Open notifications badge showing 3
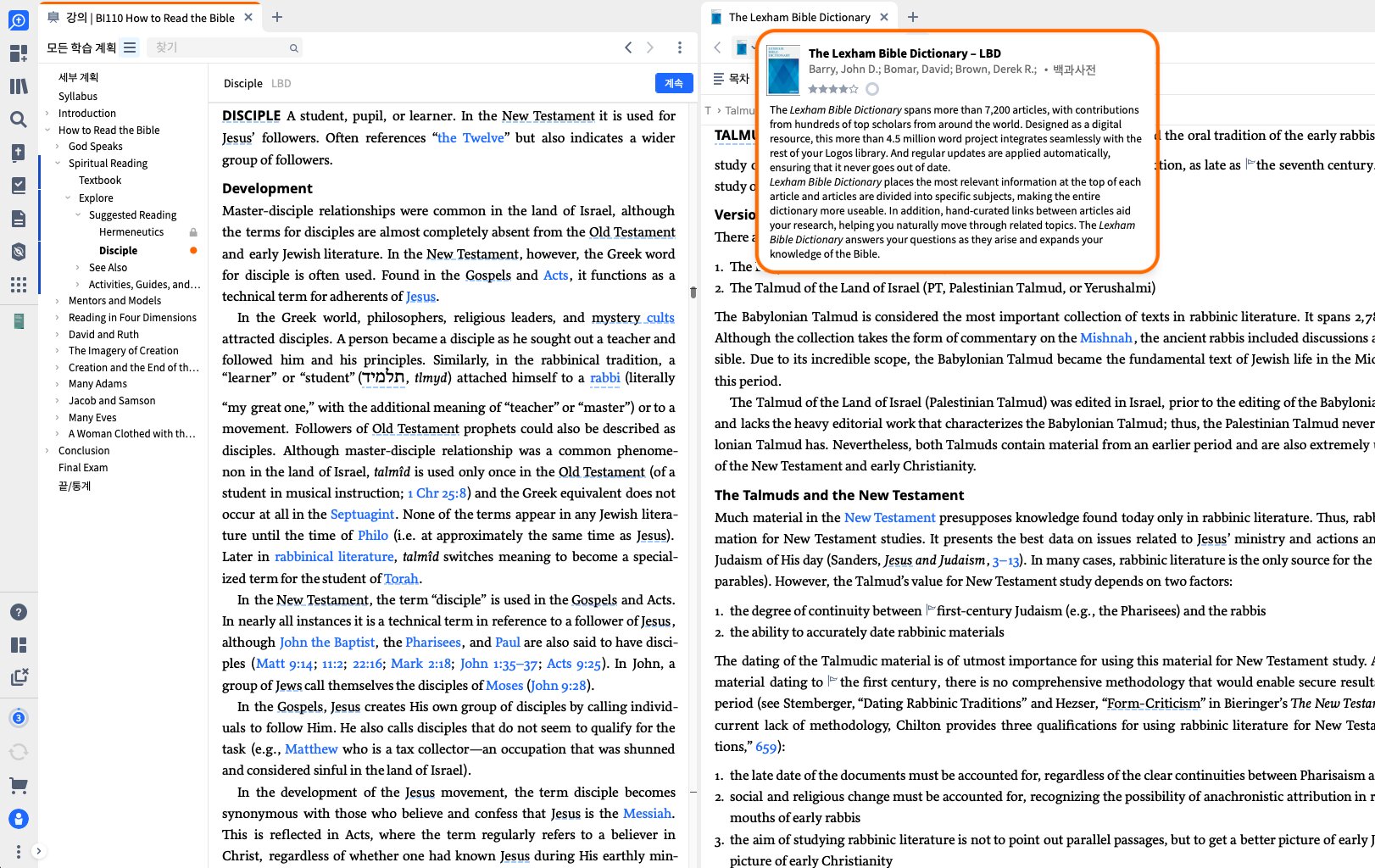This screenshot has width=1375, height=868. (x=18, y=718)
